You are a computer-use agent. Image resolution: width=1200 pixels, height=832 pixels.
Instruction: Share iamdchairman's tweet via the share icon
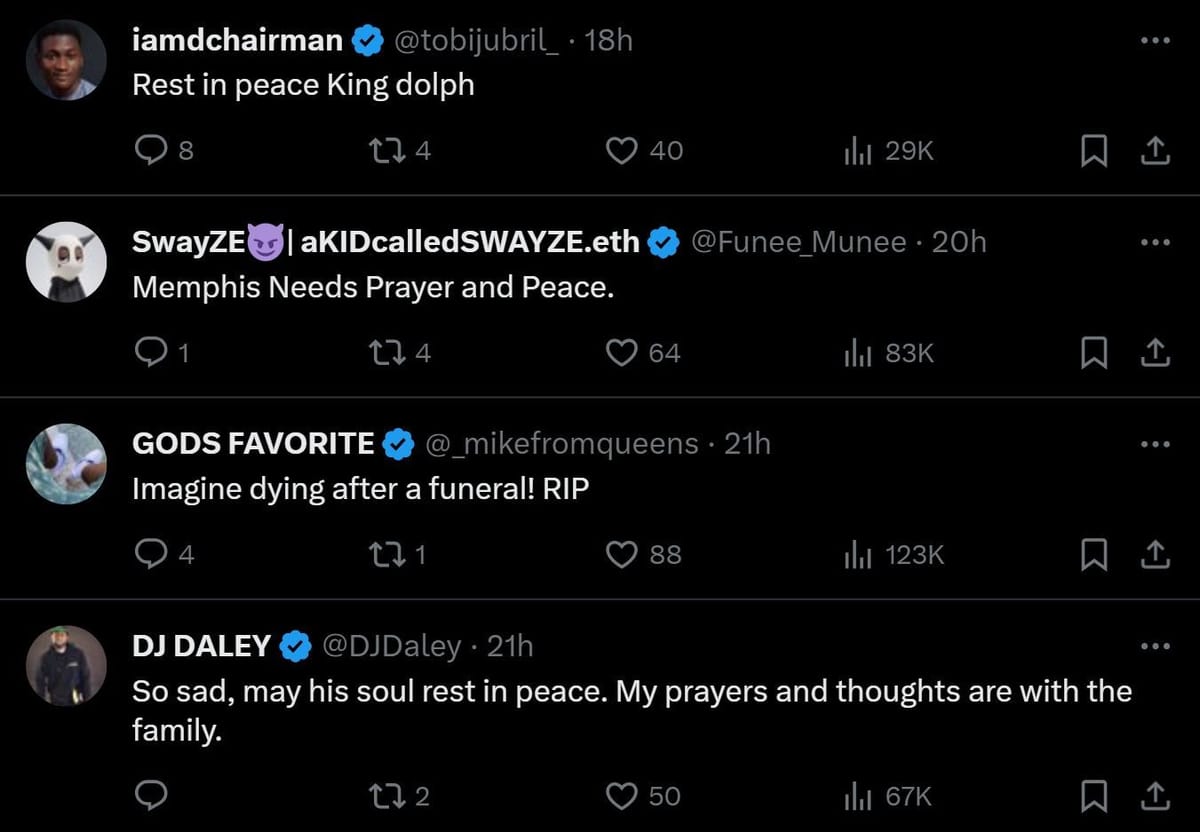1156,150
